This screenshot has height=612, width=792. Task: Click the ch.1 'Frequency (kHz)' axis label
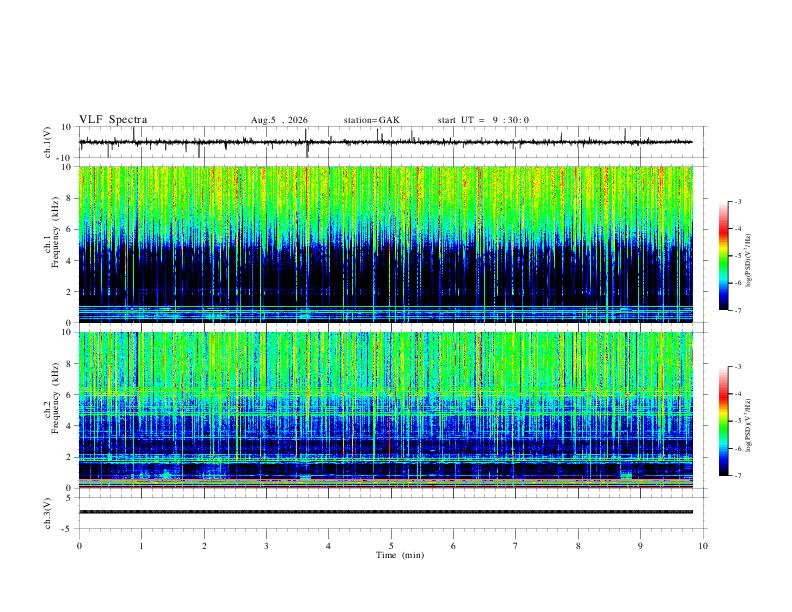[55, 232]
